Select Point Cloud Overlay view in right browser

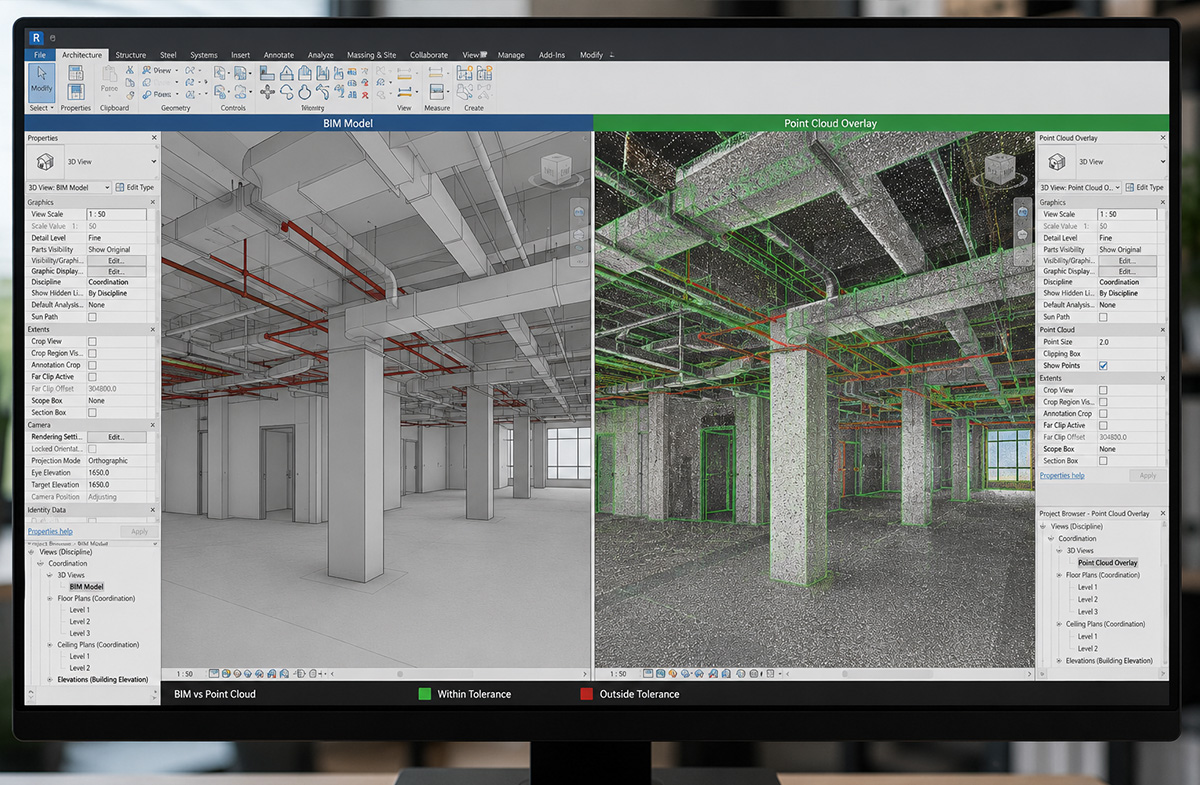click(1107, 563)
